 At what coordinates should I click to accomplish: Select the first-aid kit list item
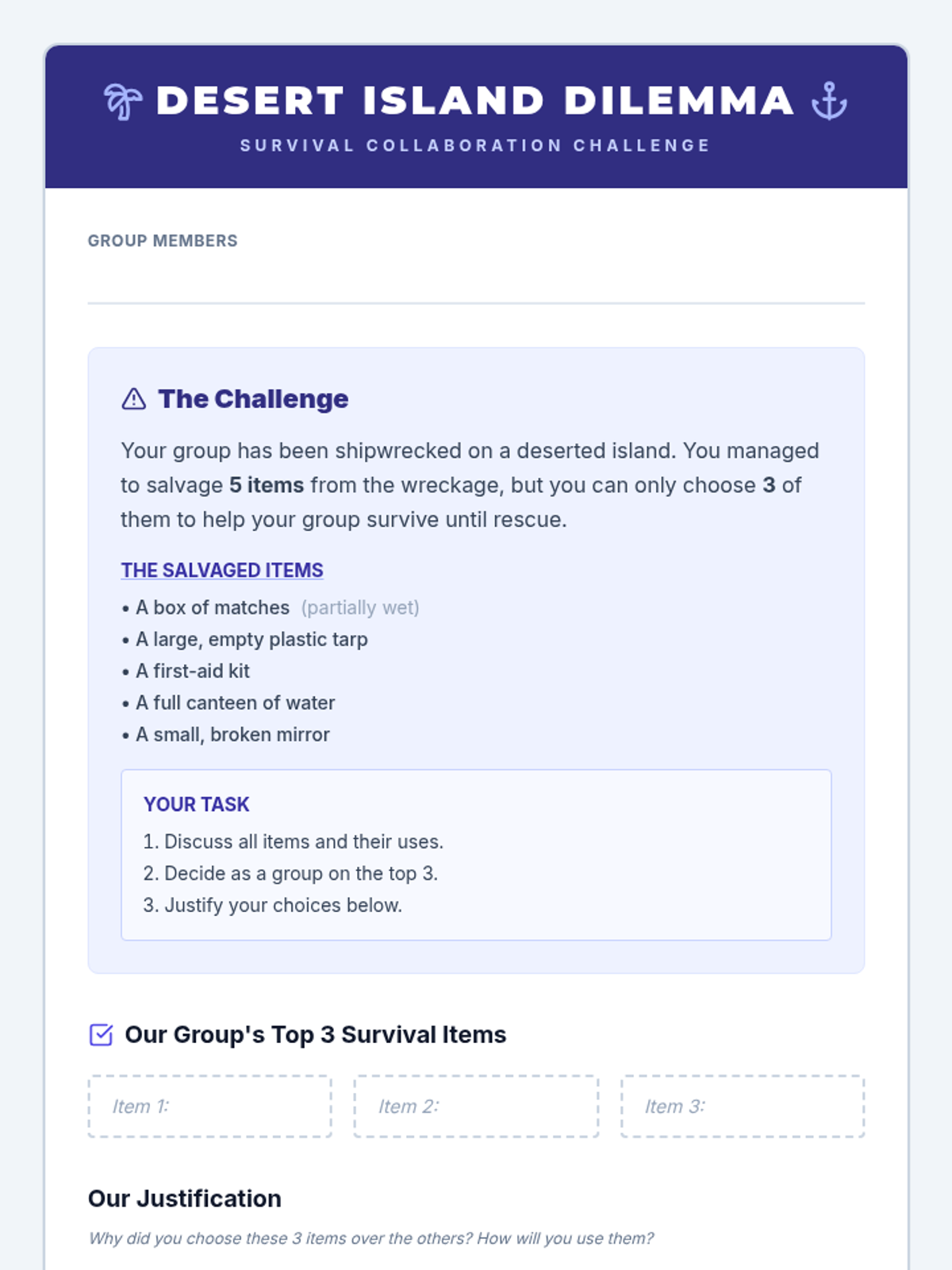click(x=193, y=671)
